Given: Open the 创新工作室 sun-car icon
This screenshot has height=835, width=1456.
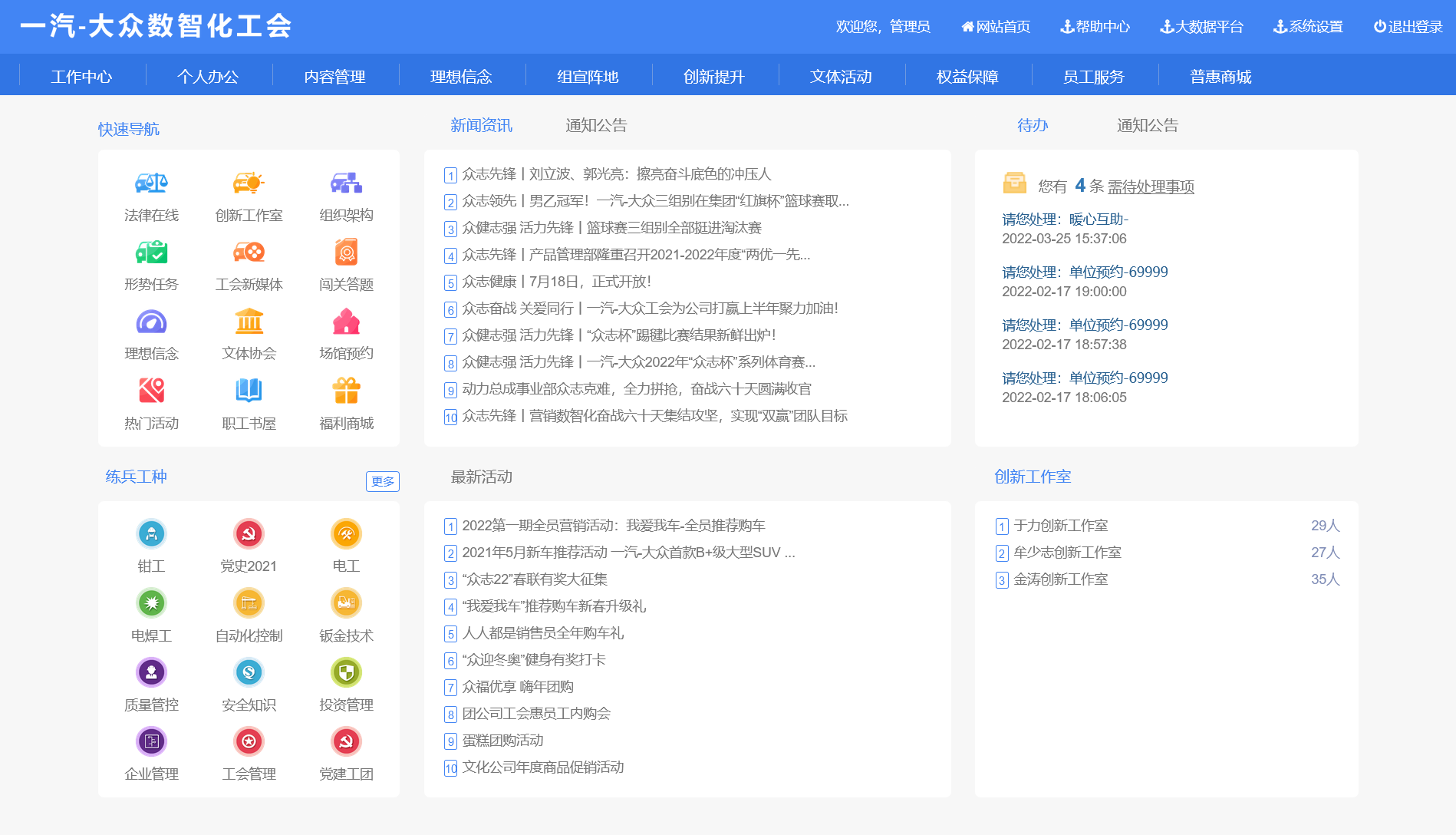Looking at the screenshot, I should [x=249, y=183].
